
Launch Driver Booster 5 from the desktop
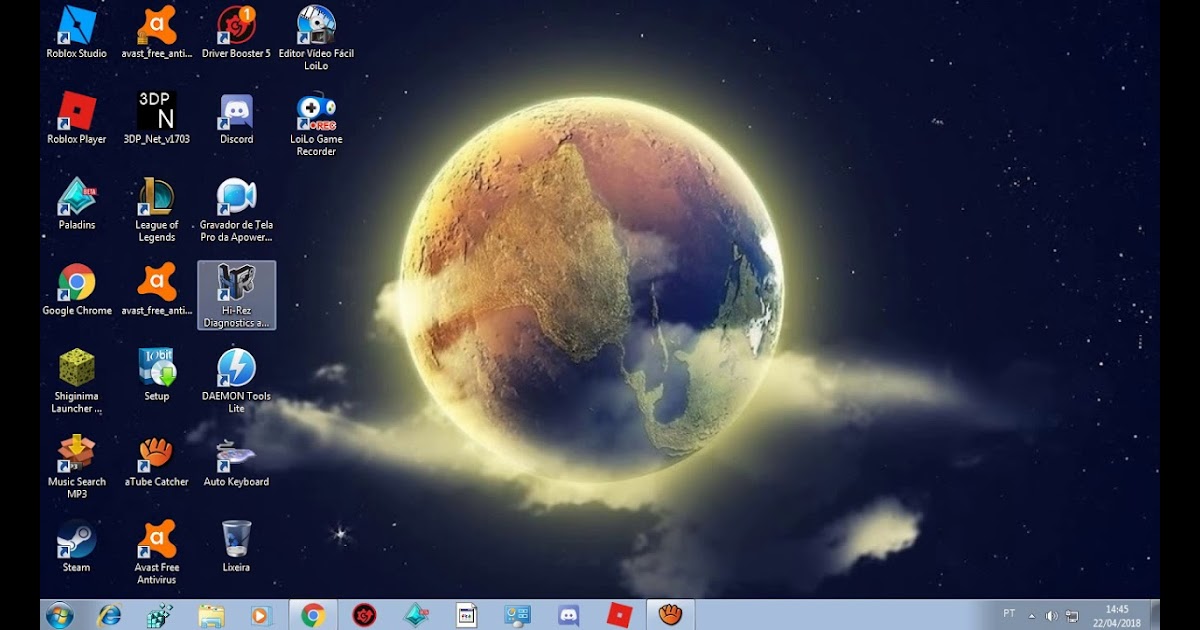point(236,33)
